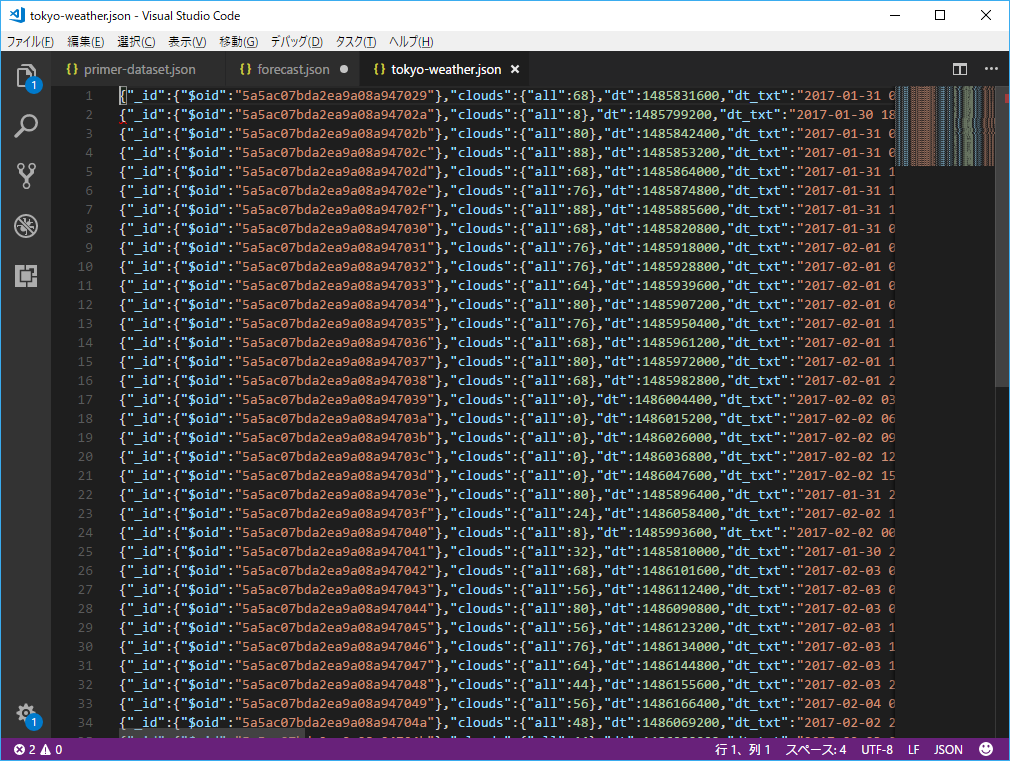Click the vertical editor scrollbar

[x=1002, y=236]
